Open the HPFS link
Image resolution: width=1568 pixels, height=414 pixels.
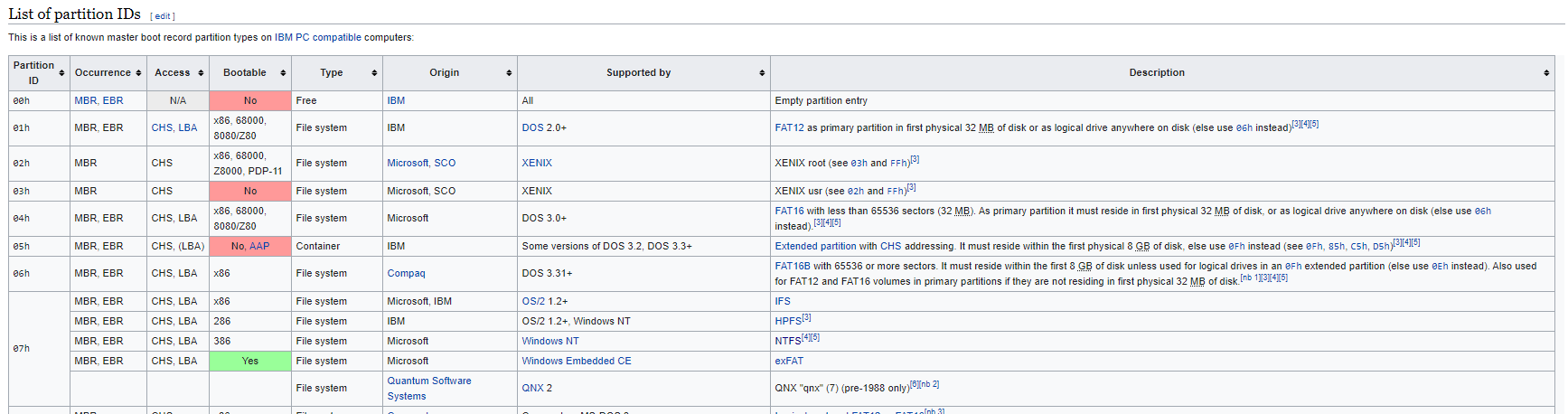[788, 321]
